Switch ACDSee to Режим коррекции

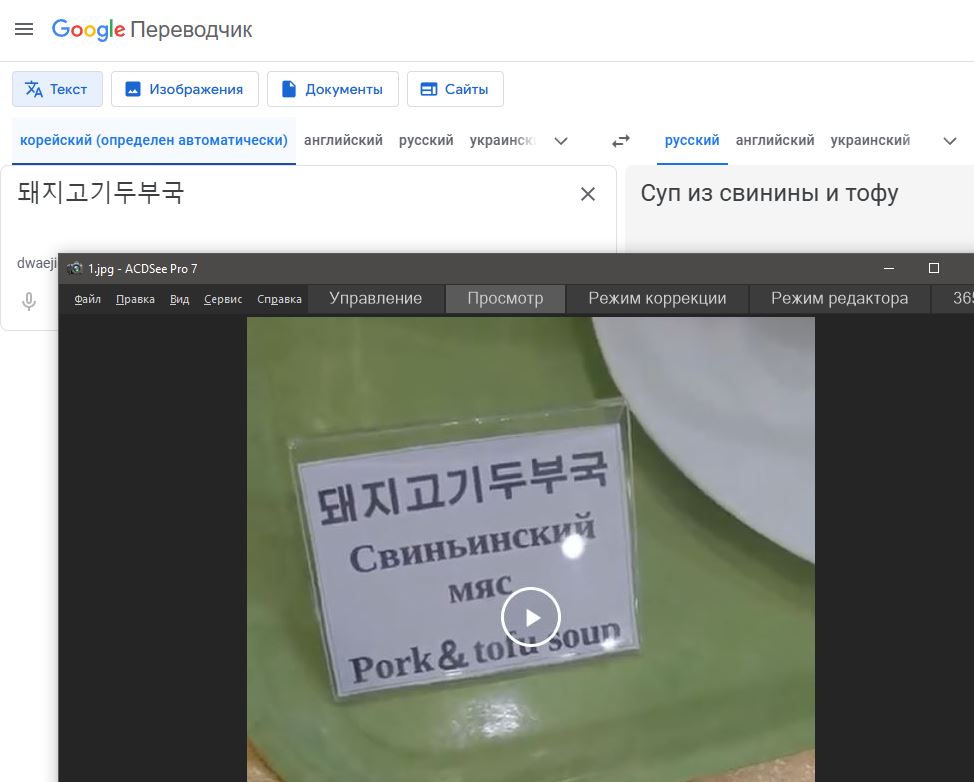click(657, 299)
